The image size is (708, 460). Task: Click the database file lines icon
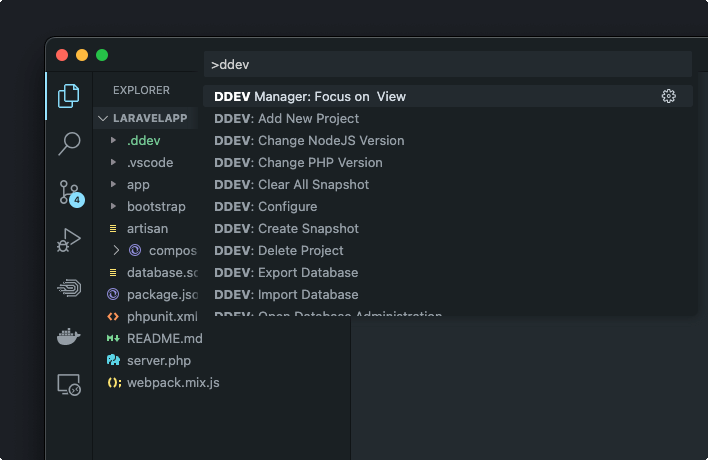point(113,273)
